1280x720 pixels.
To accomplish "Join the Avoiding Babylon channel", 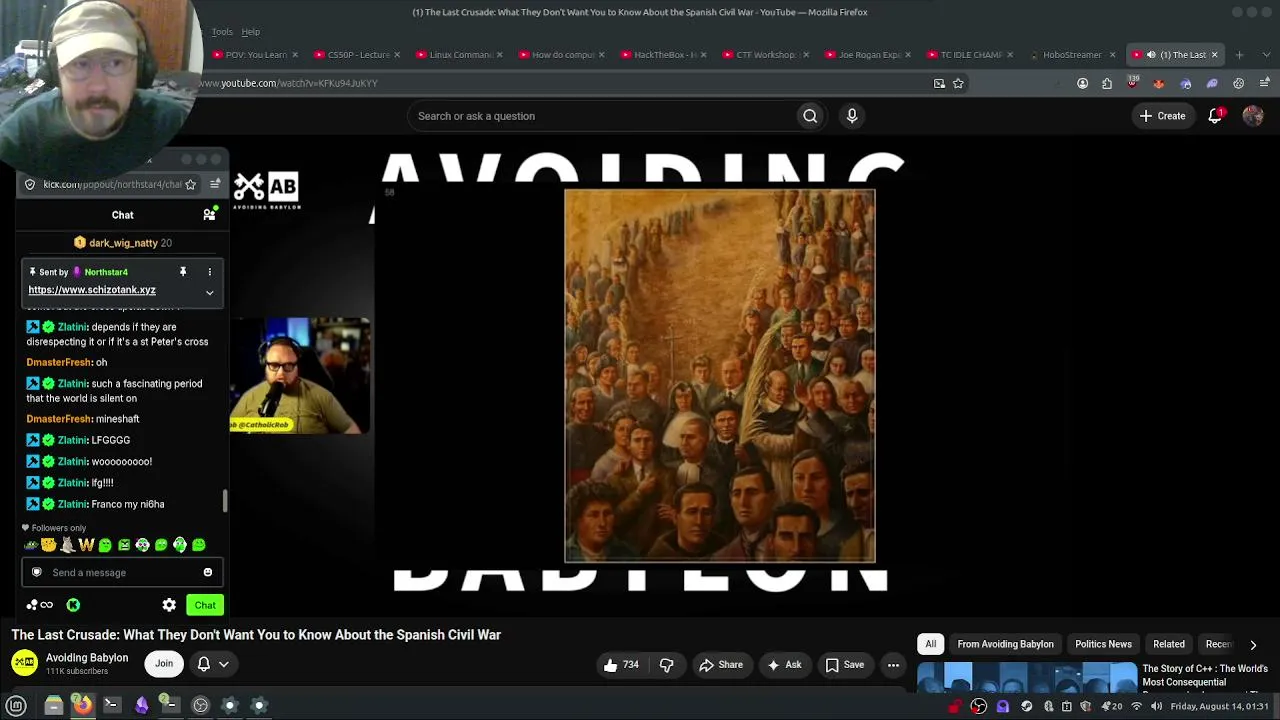I will click(164, 664).
